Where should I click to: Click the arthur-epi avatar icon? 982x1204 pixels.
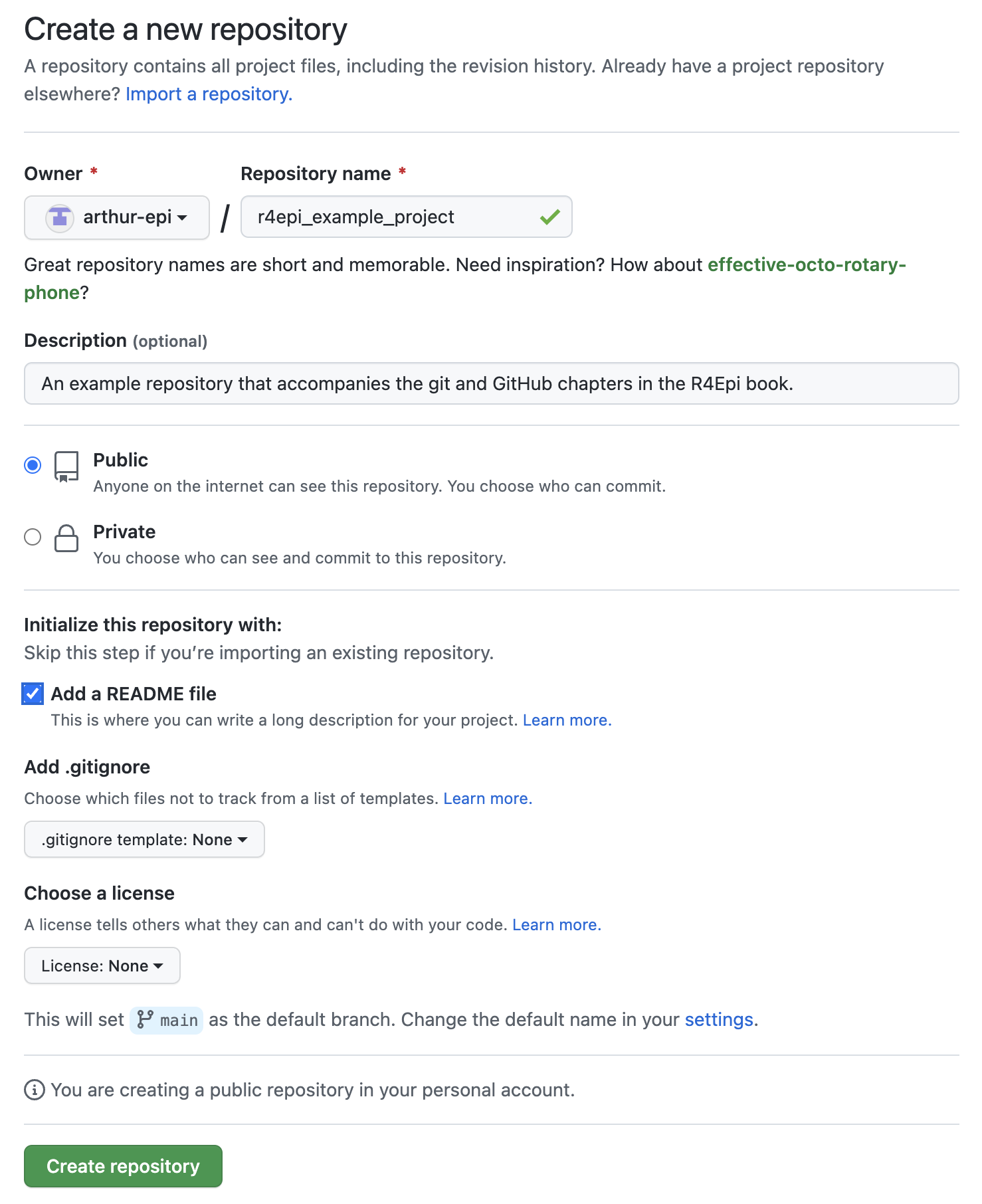coord(60,217)
